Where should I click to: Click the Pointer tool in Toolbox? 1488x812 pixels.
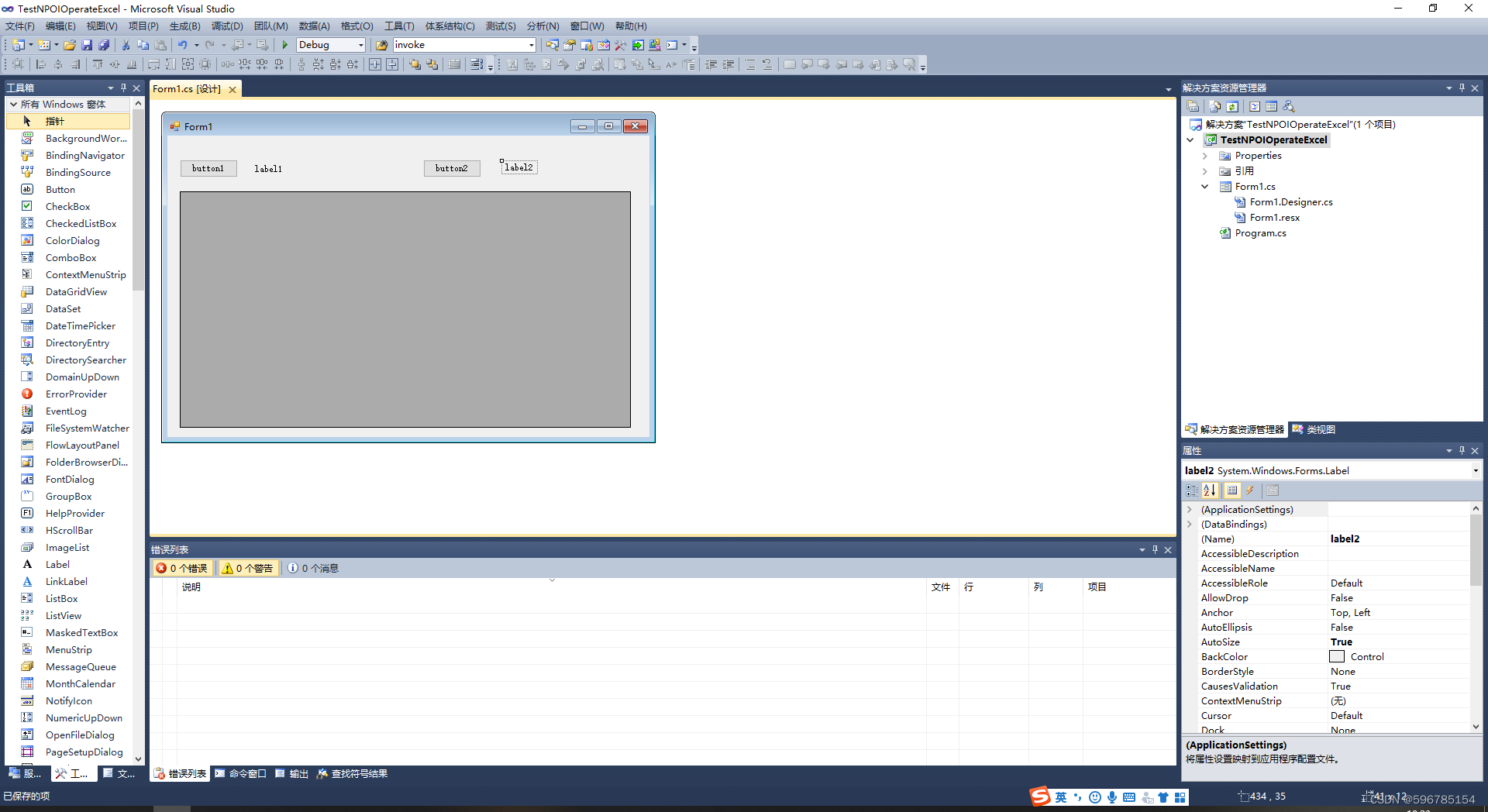pyautogui.click(x=68, y=121)
